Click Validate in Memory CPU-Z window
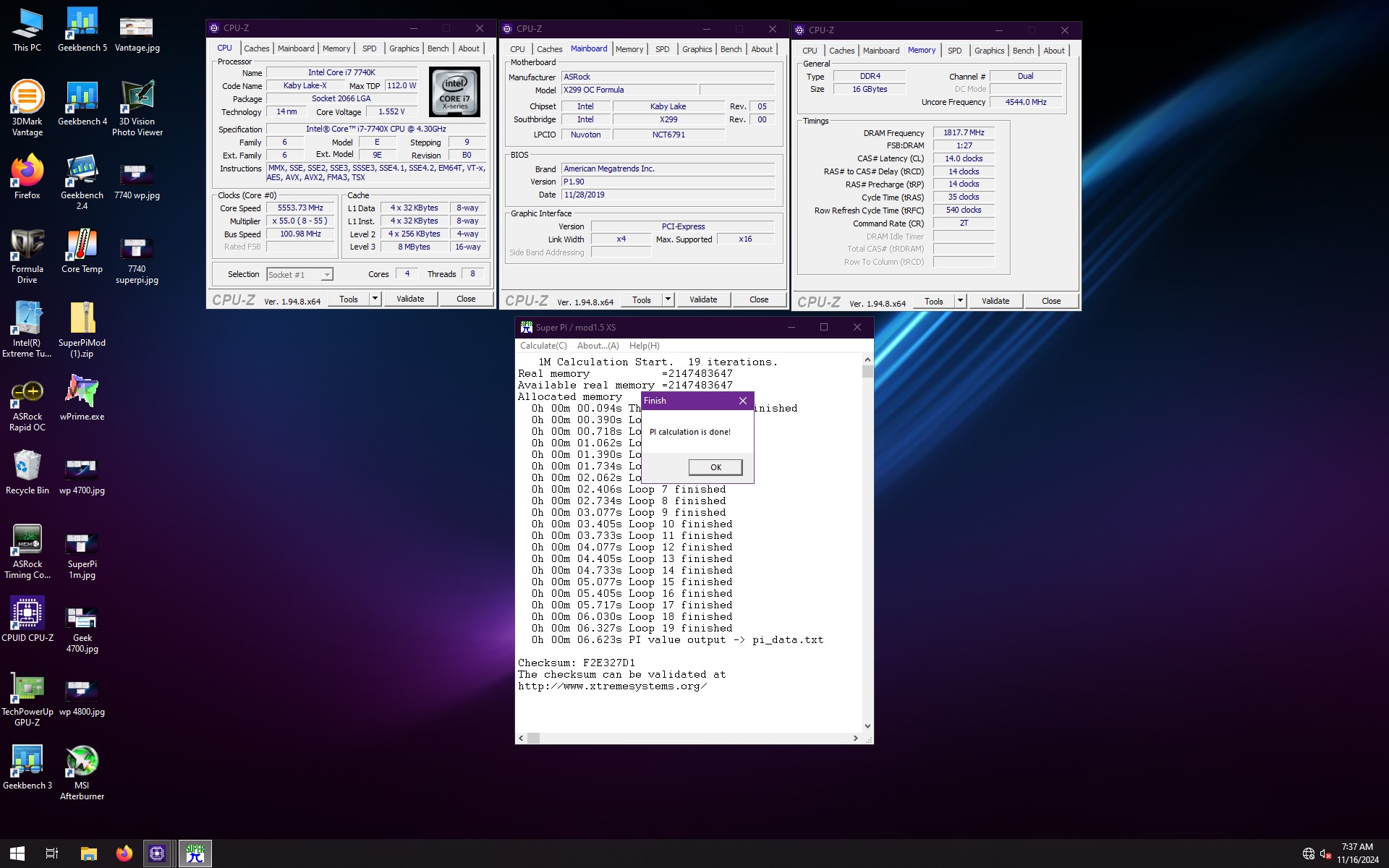Viewport: 1389px width, 868px height. click(995, 301)
